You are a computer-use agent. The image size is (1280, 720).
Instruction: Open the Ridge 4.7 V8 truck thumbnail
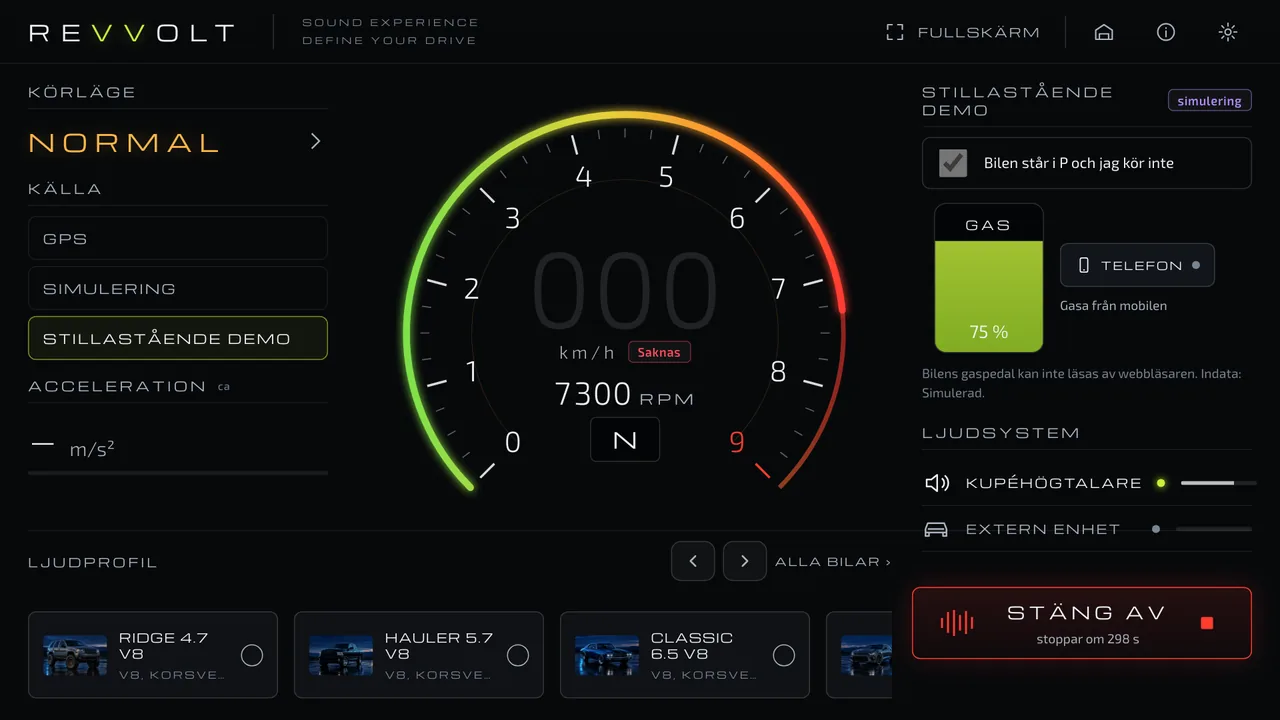click(75, 655)
